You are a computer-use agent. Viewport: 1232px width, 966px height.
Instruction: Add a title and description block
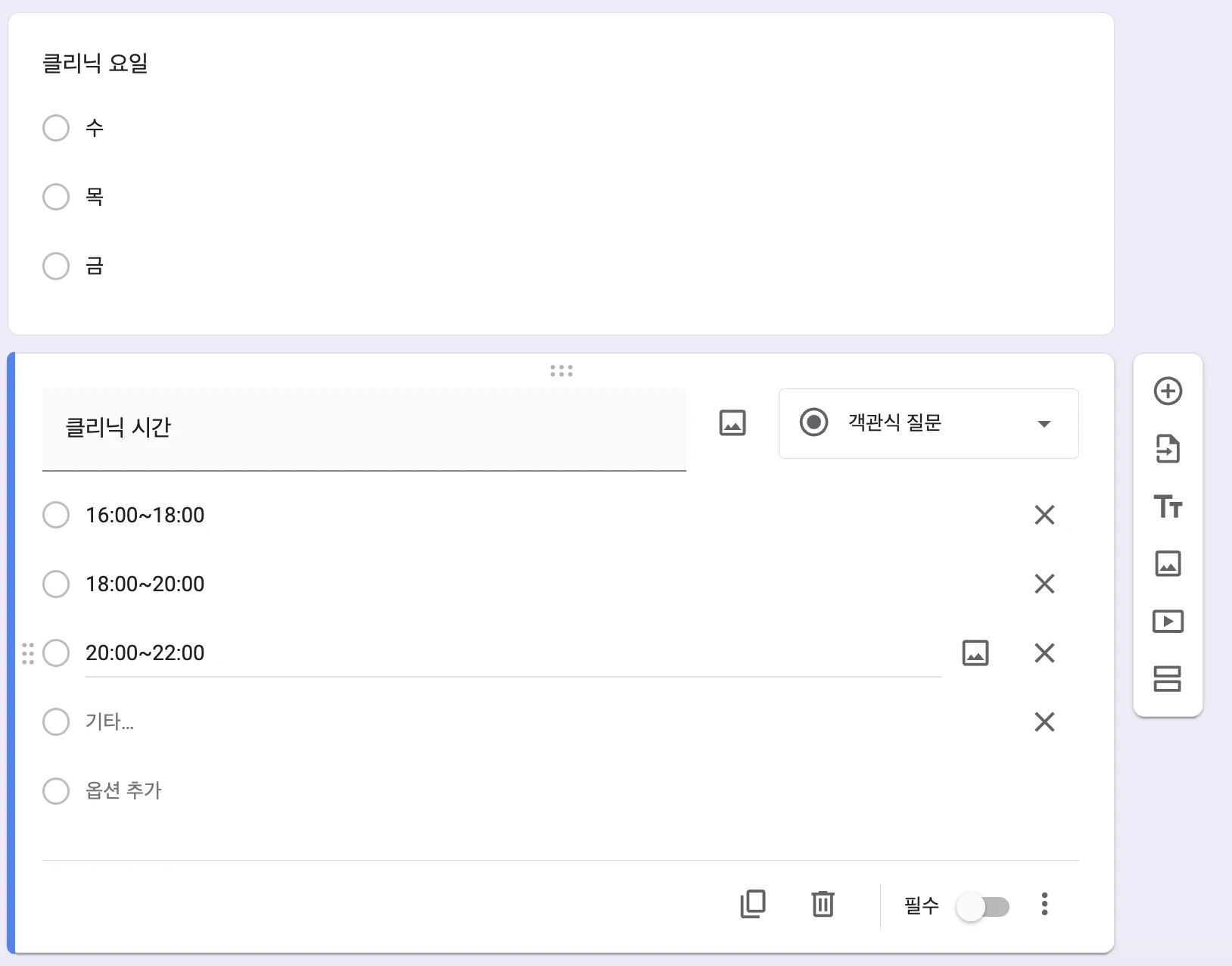tap(1168, 506)
